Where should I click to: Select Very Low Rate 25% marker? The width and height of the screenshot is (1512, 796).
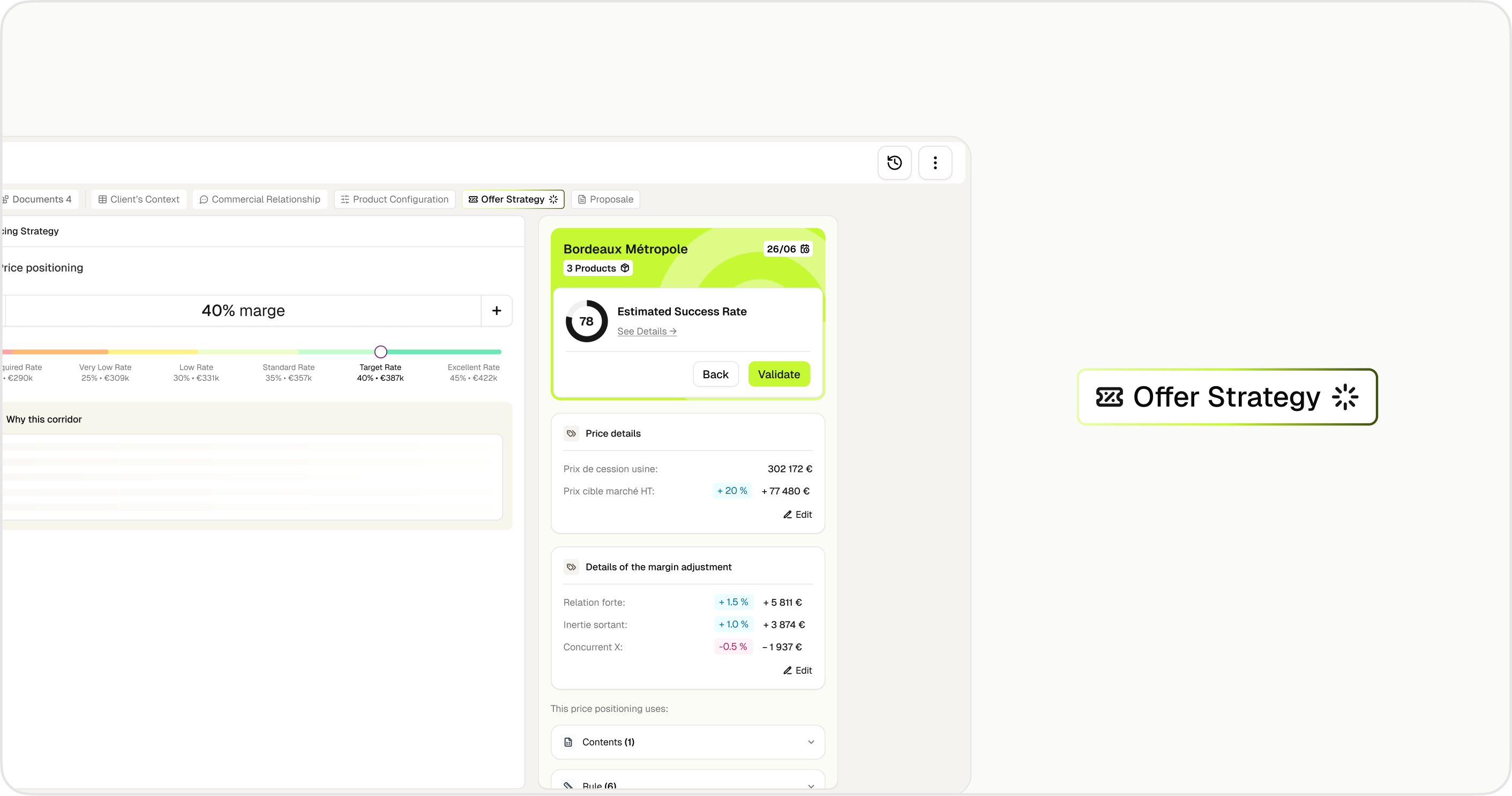pos(105,372)
